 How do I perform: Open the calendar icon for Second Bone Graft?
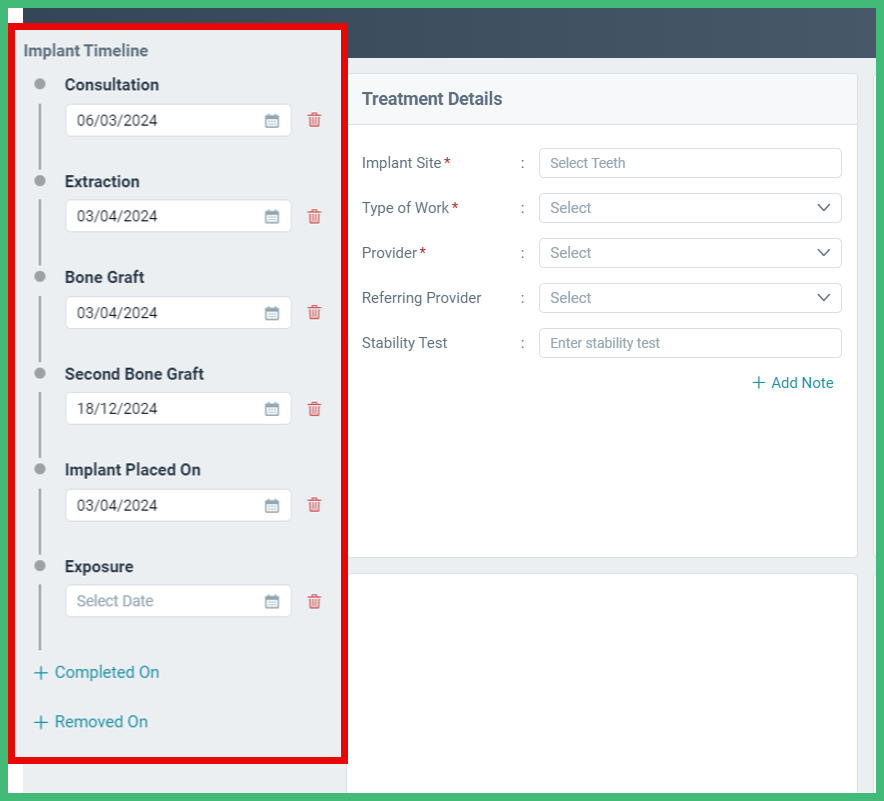point(272,408)
